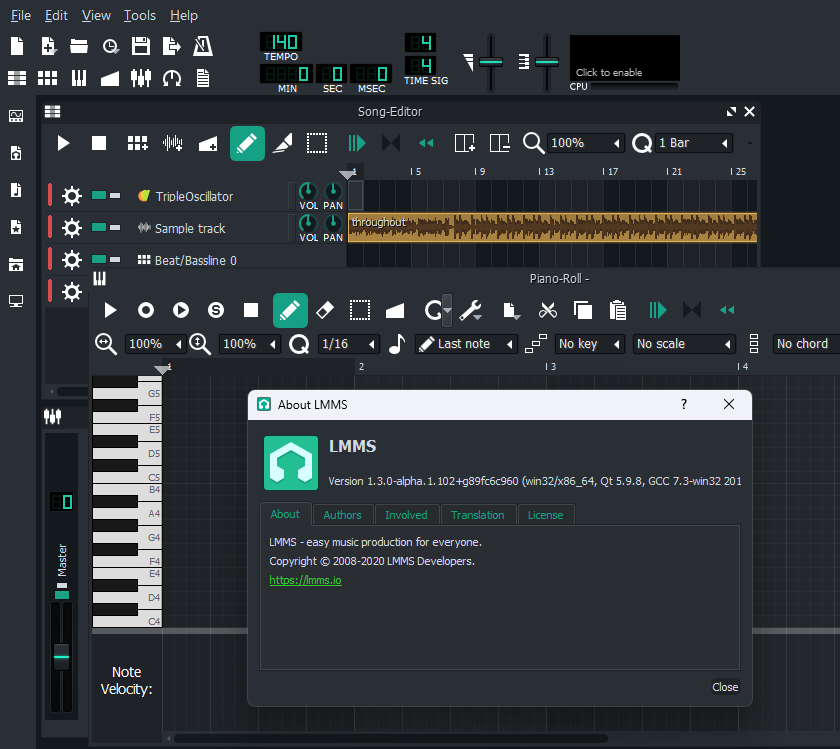Play the song in Song-Editor

[63, 143]
